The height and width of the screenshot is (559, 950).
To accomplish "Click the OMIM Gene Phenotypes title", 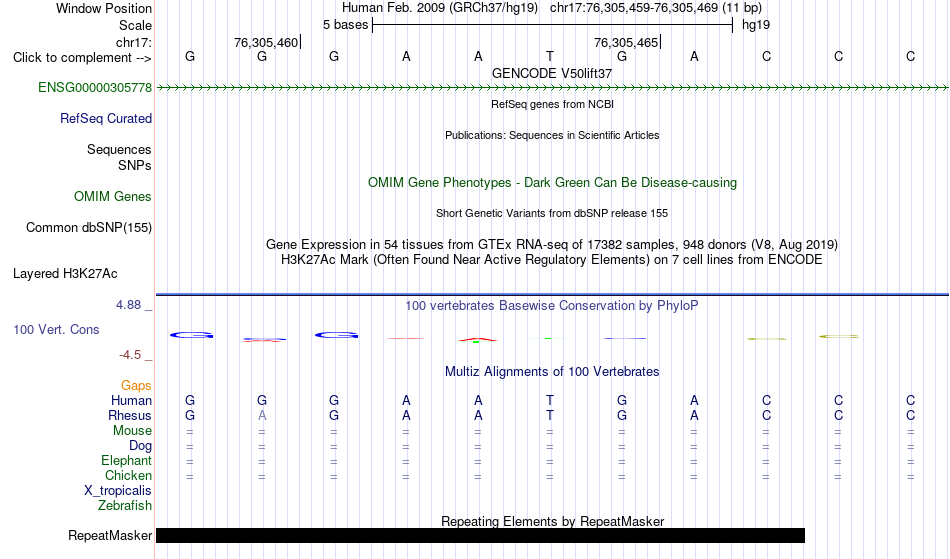I will click(x=552, y=183).
